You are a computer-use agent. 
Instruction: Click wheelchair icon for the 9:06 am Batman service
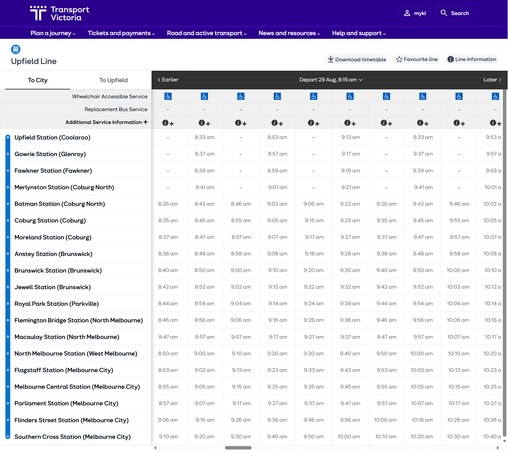coord(313,96)
